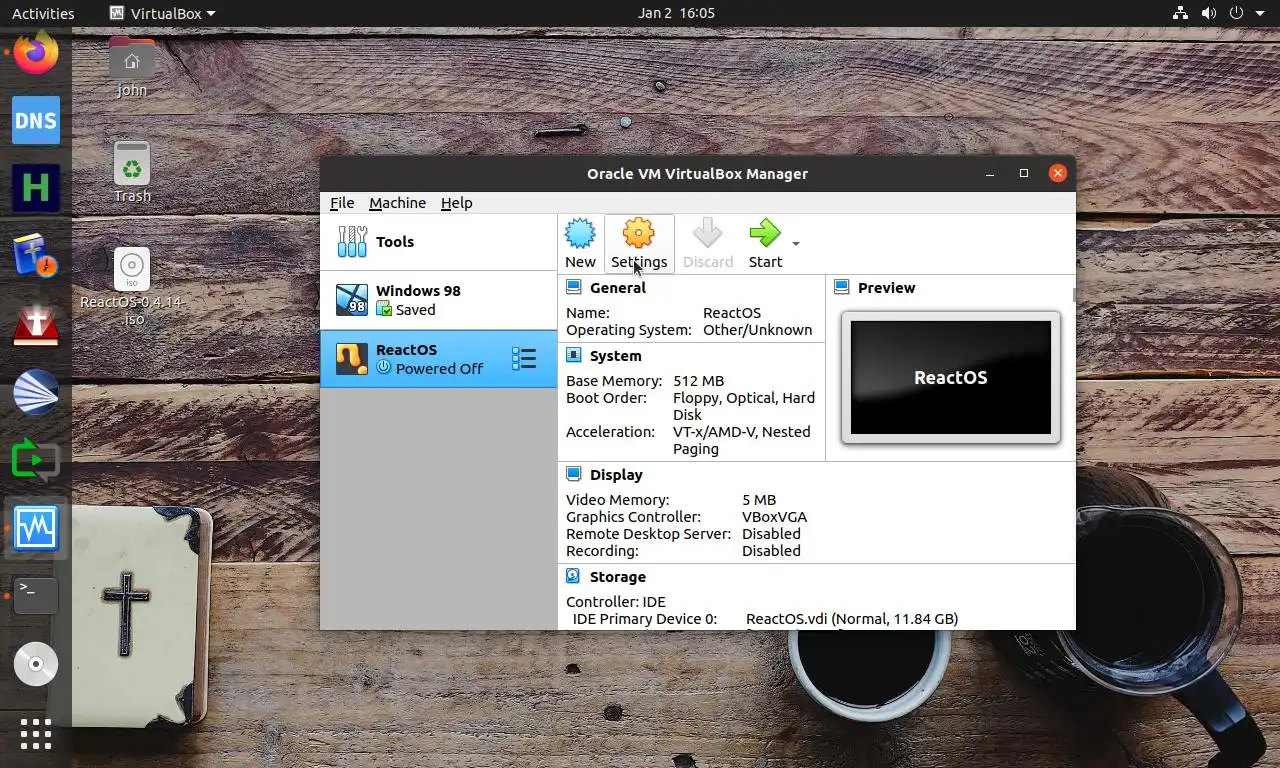Open the Start button dropdown arrow
This screenshot has width=1280, height=768.
click(796, 244)
